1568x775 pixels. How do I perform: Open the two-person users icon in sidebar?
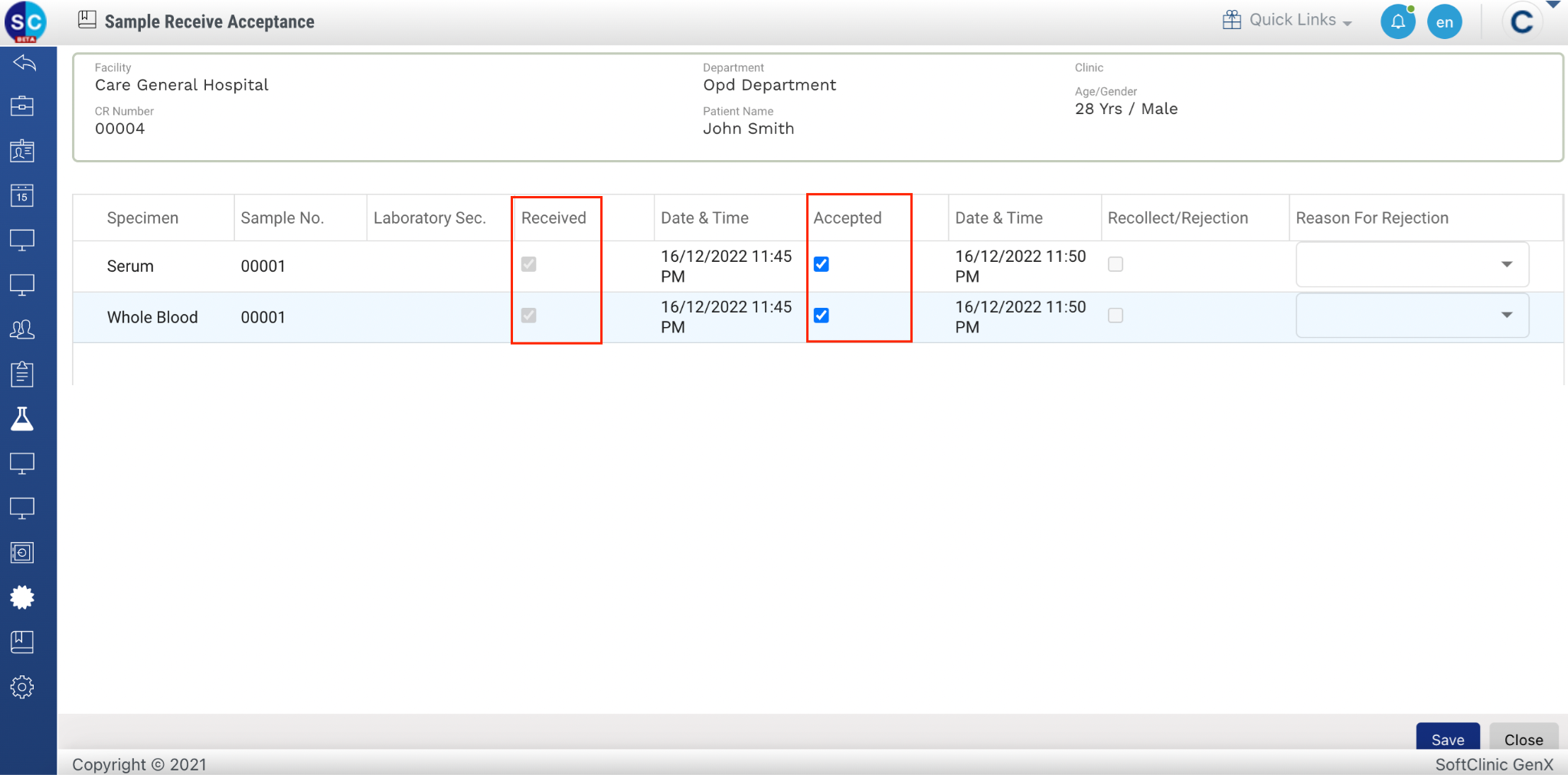pyautogui.click(x=22, y=329)
